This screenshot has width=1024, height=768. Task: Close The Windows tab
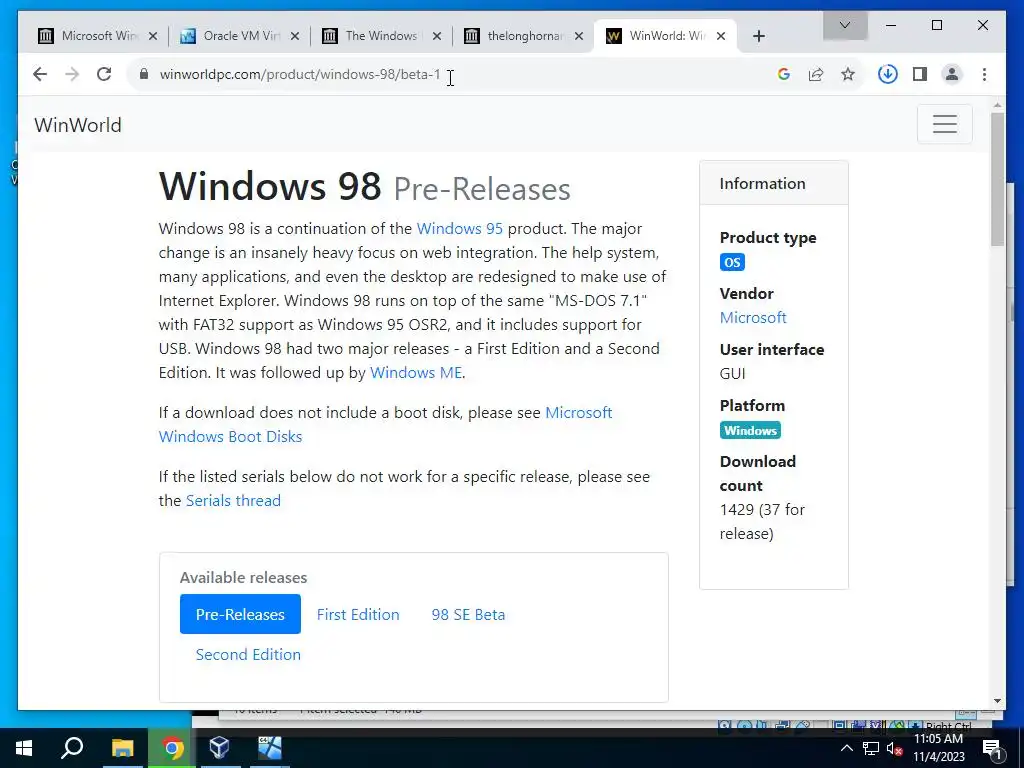click(x=437, y=36)
